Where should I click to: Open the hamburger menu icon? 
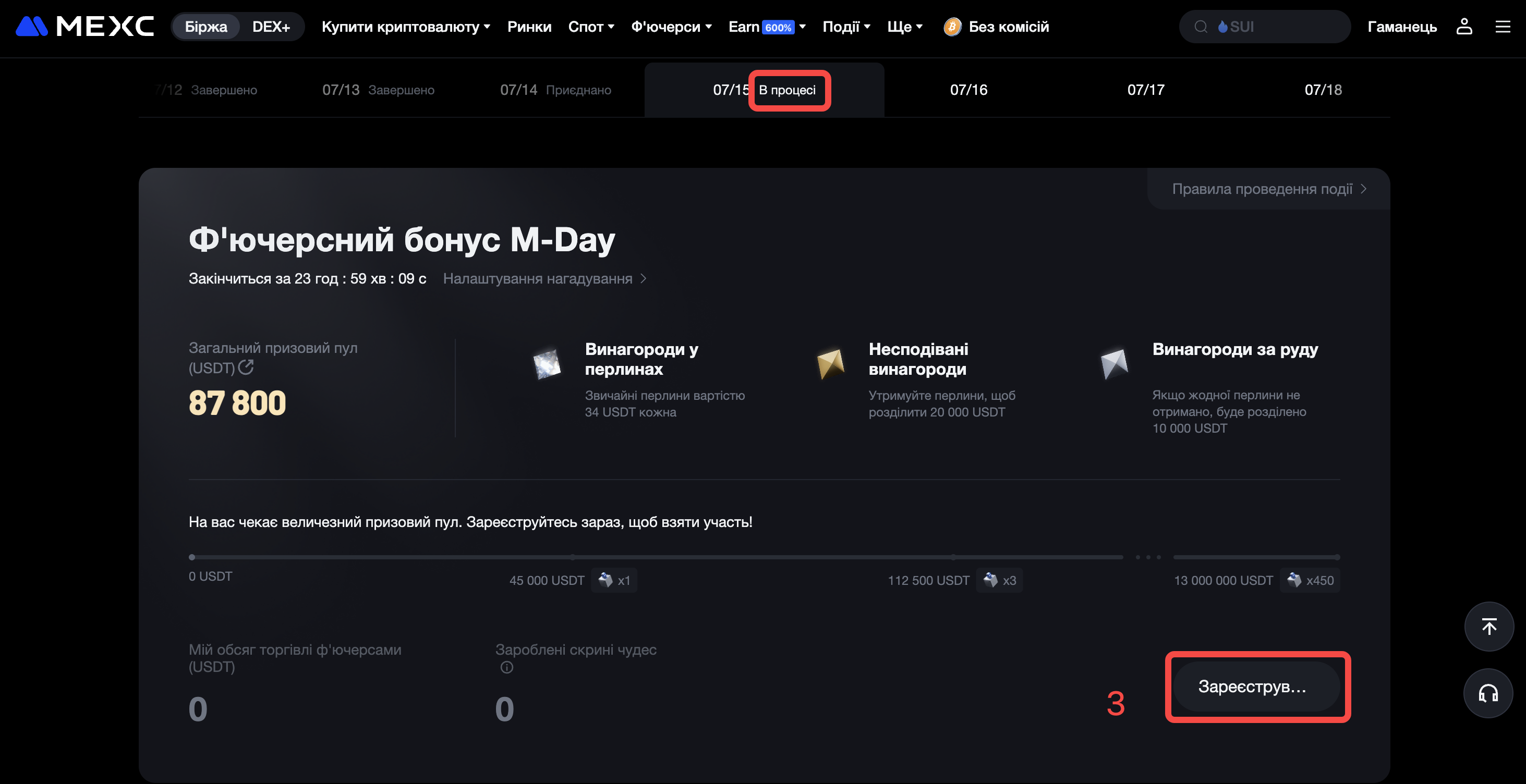[x=1503, y=26]
